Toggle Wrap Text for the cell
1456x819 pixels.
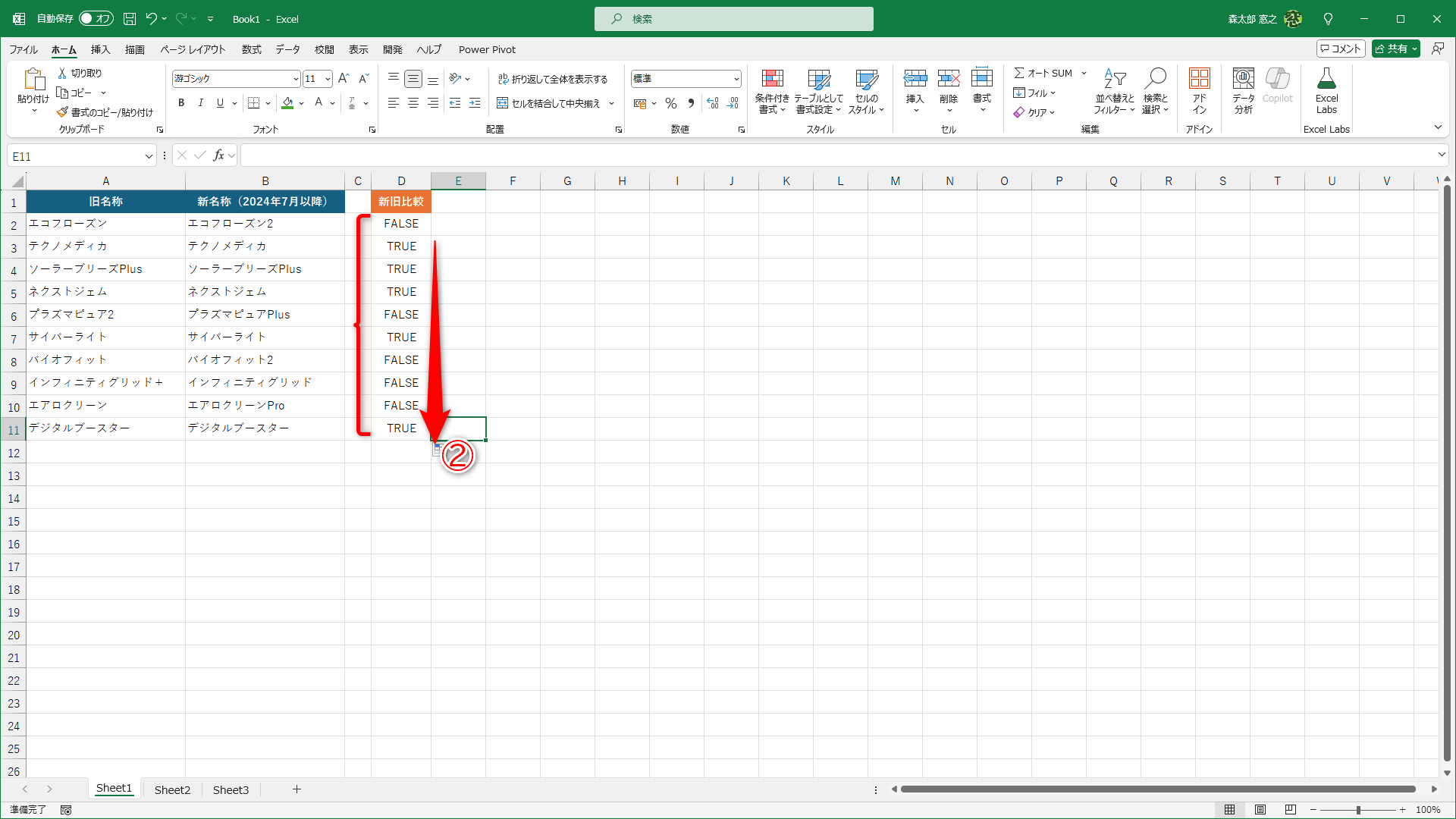click(x=553, y=79)
